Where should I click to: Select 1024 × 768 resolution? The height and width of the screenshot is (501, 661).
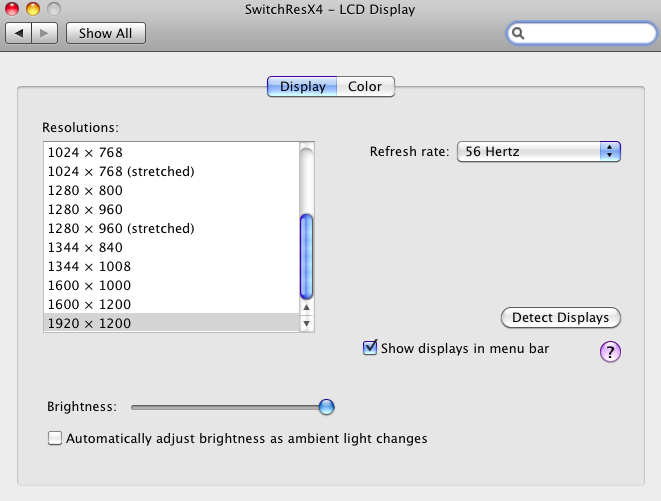pos(171,152)
